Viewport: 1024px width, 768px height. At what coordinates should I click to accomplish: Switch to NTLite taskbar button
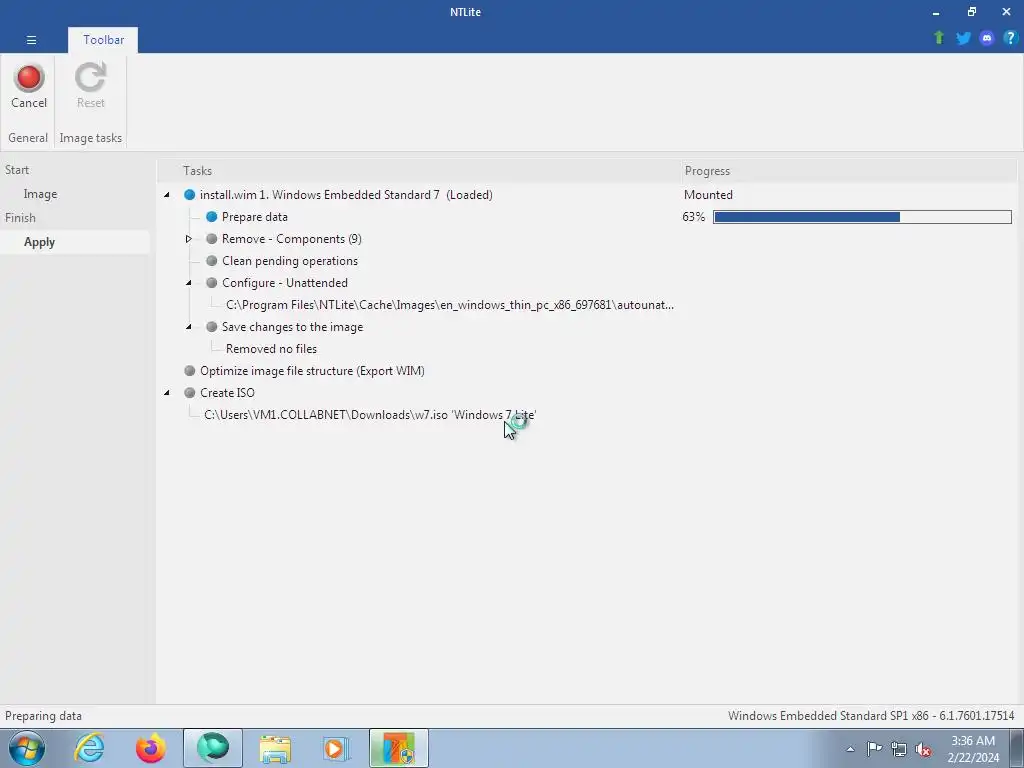399,748
